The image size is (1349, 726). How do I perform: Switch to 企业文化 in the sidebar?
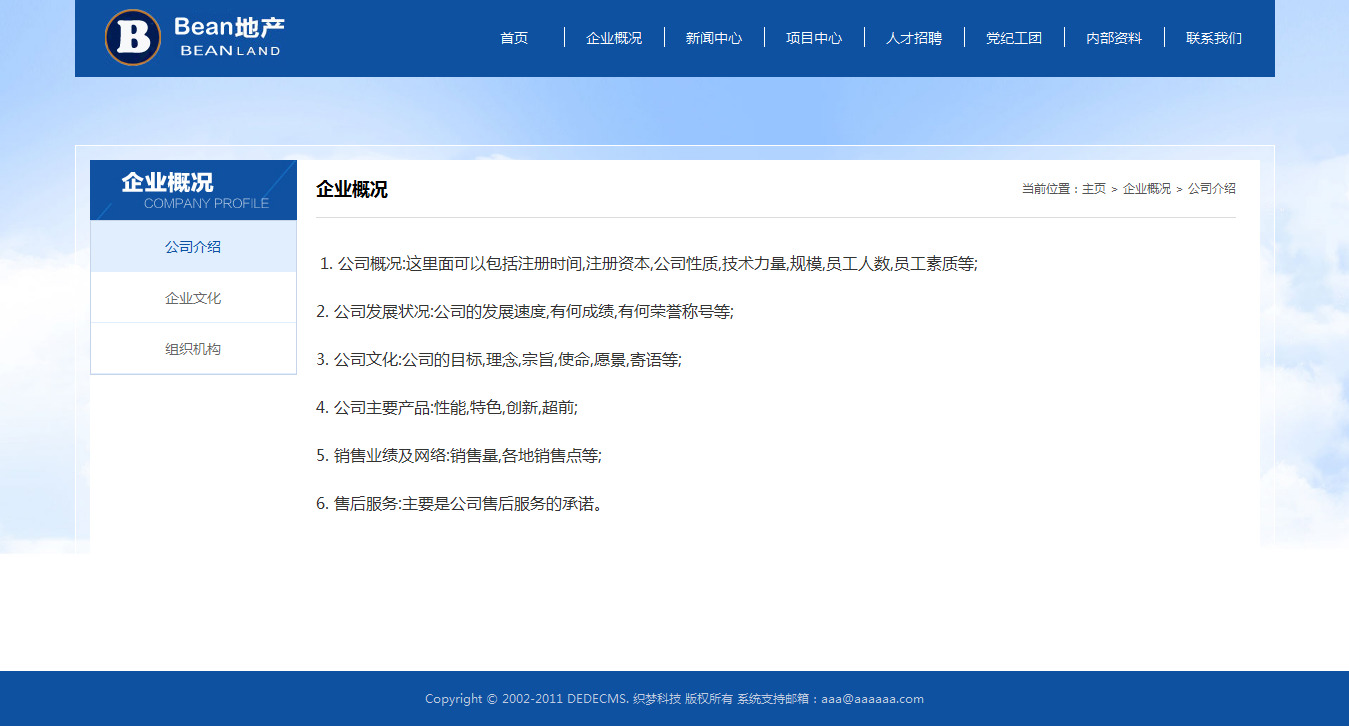[x=193, y=298]
